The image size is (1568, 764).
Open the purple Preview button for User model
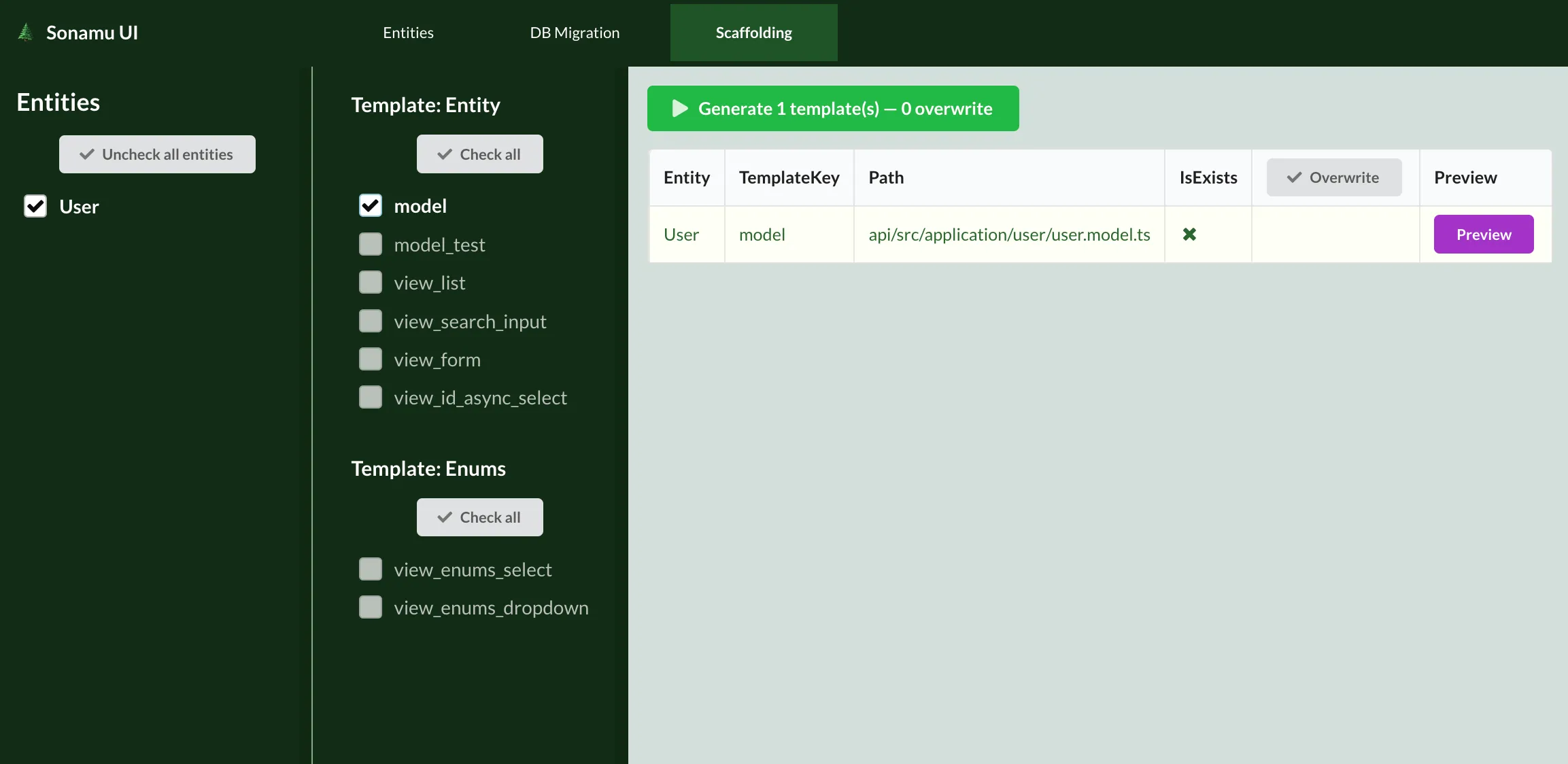tap(1483, 235)
